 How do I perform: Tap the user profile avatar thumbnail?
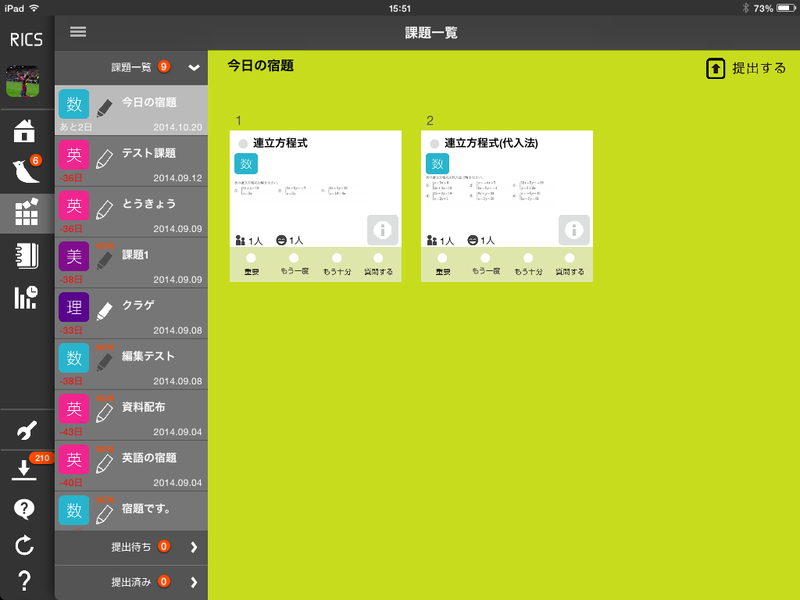[x=27, y=82]
